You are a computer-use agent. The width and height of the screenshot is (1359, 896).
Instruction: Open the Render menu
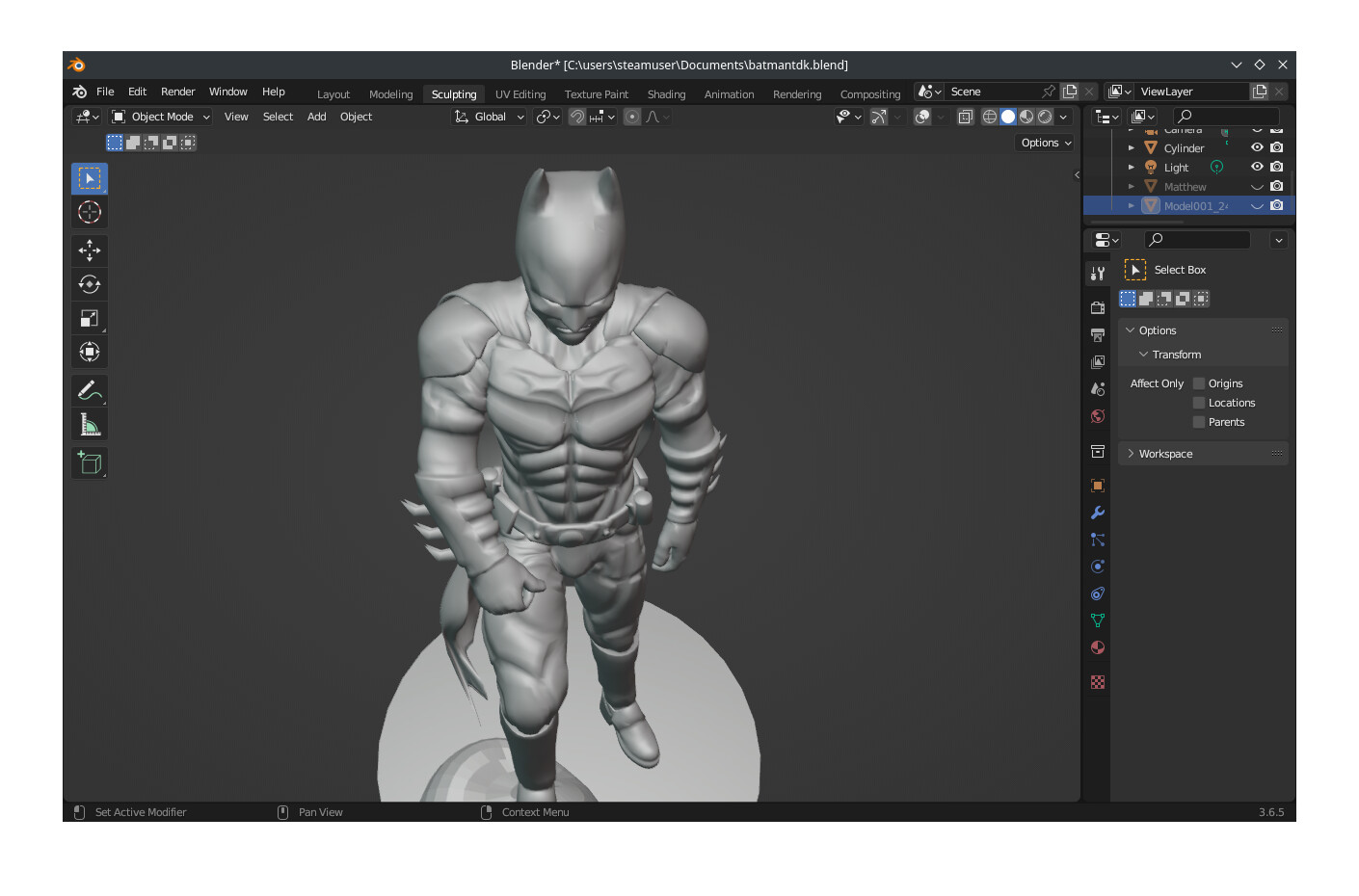point(177,92)
